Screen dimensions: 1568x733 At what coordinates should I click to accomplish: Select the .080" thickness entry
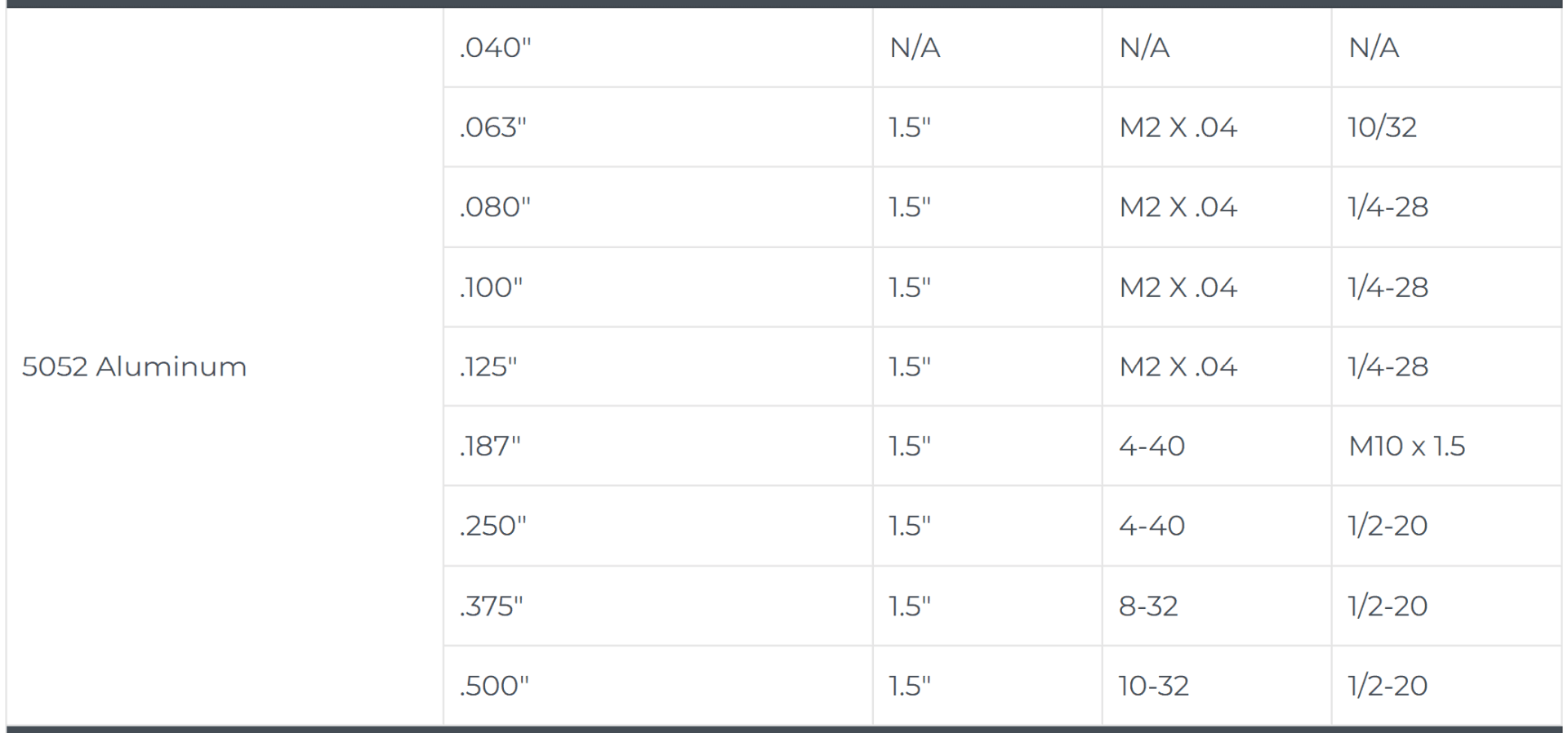pos(658,207)
